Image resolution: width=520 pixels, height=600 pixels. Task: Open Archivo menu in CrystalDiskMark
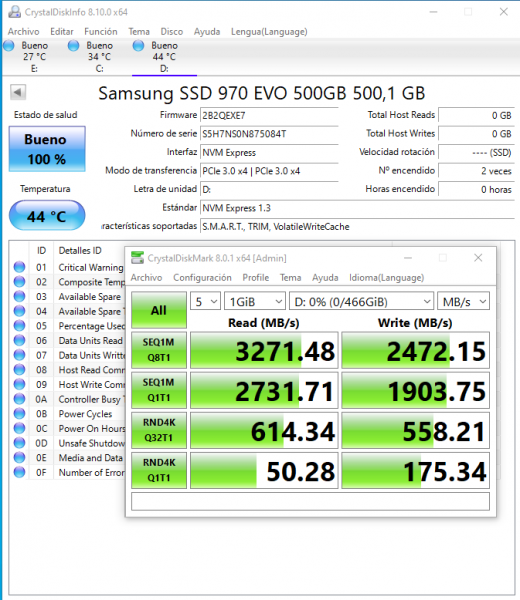146,277
